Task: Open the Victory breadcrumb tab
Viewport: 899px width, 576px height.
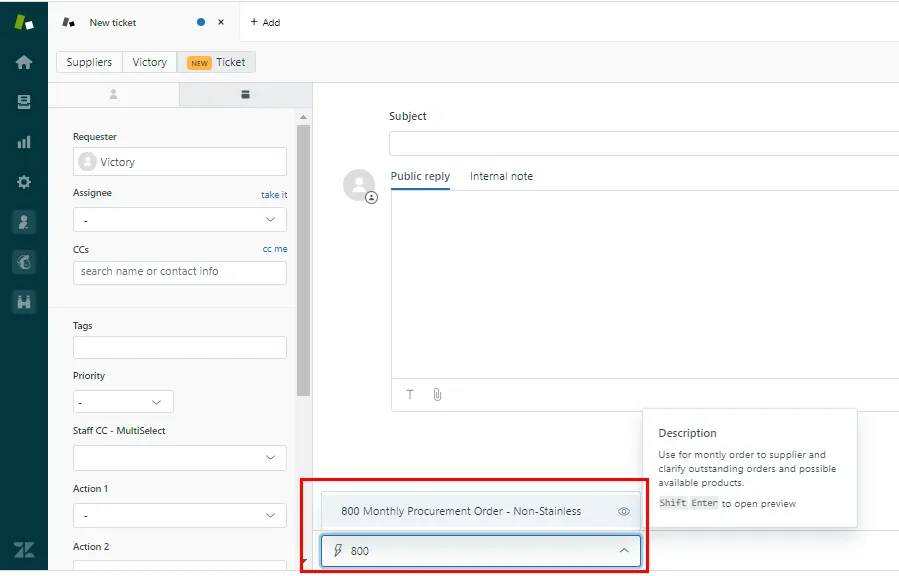Action: pyautogui.click(x=150, y=62)
